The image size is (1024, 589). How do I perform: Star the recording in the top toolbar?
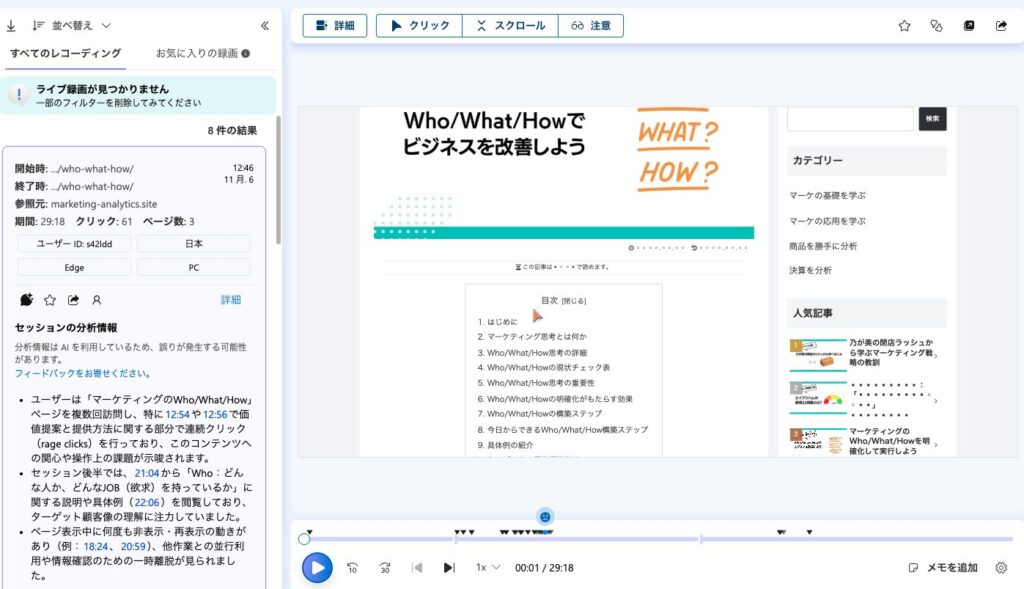click(x=904, y=26)
